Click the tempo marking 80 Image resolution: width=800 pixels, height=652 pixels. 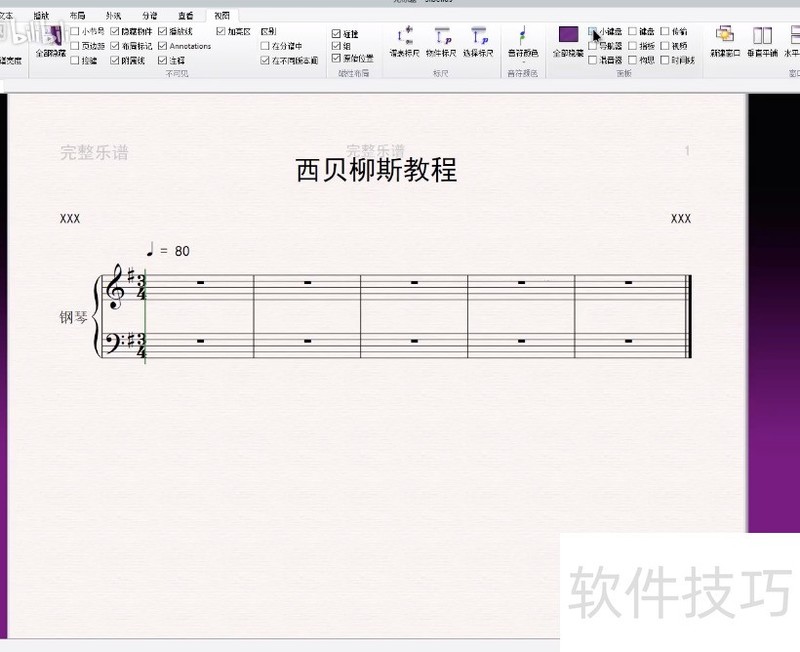tap(182, 251)
